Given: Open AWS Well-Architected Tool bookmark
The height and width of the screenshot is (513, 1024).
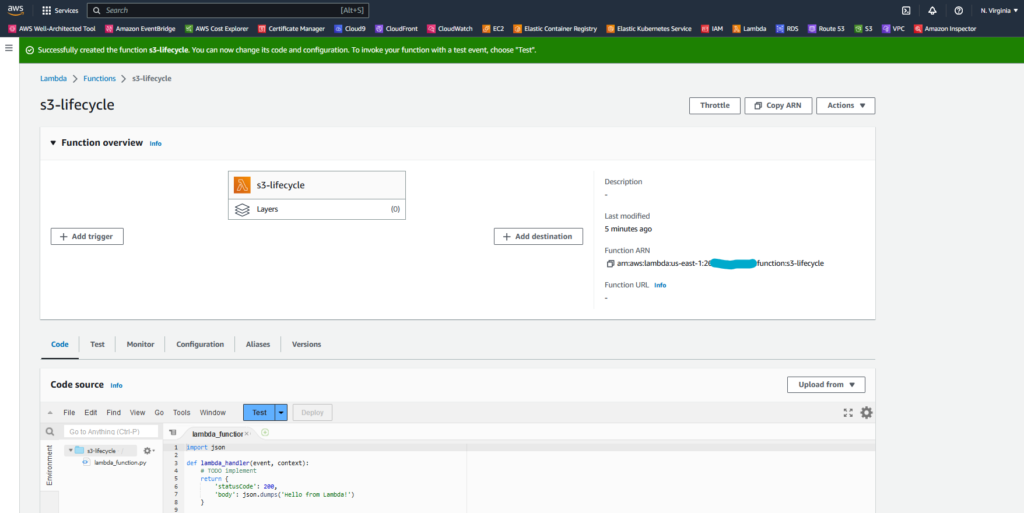Looking at the screenshot, I should coord(52,29).
